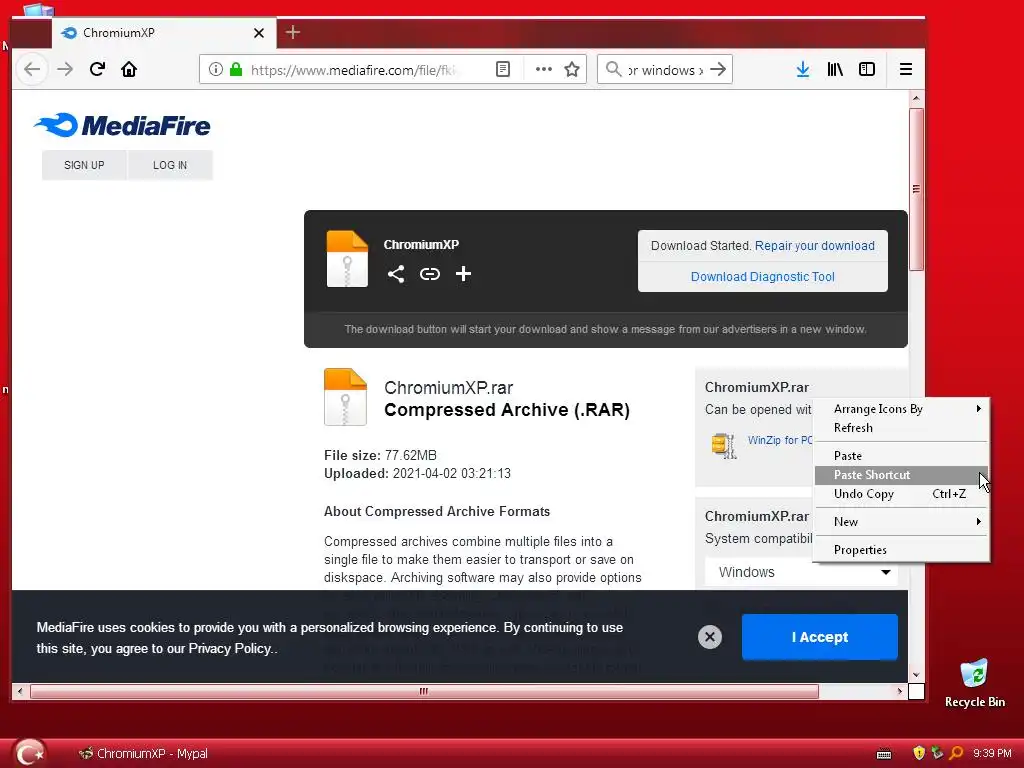Add file with the plus icon
Viewport: 1024px width, 768px height.
coord(463,274)
